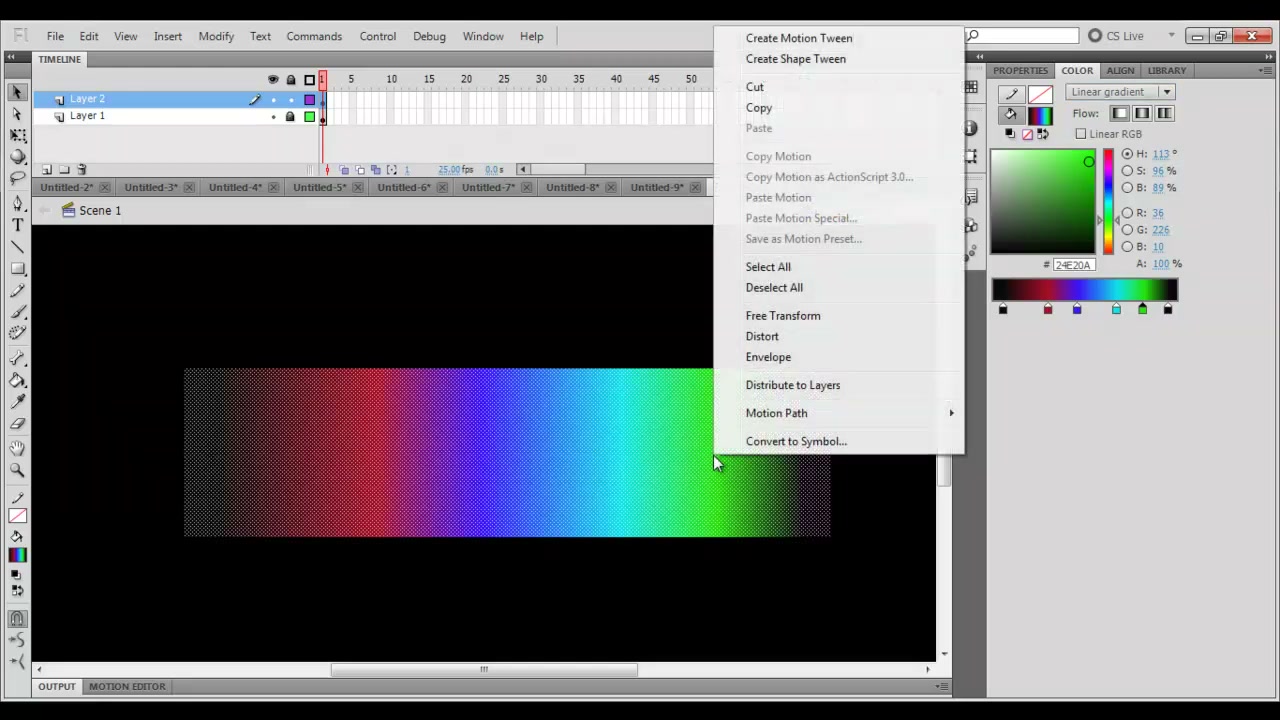Toggle lock on Layer 1
1280x720 pixels.
pos(290,116)
